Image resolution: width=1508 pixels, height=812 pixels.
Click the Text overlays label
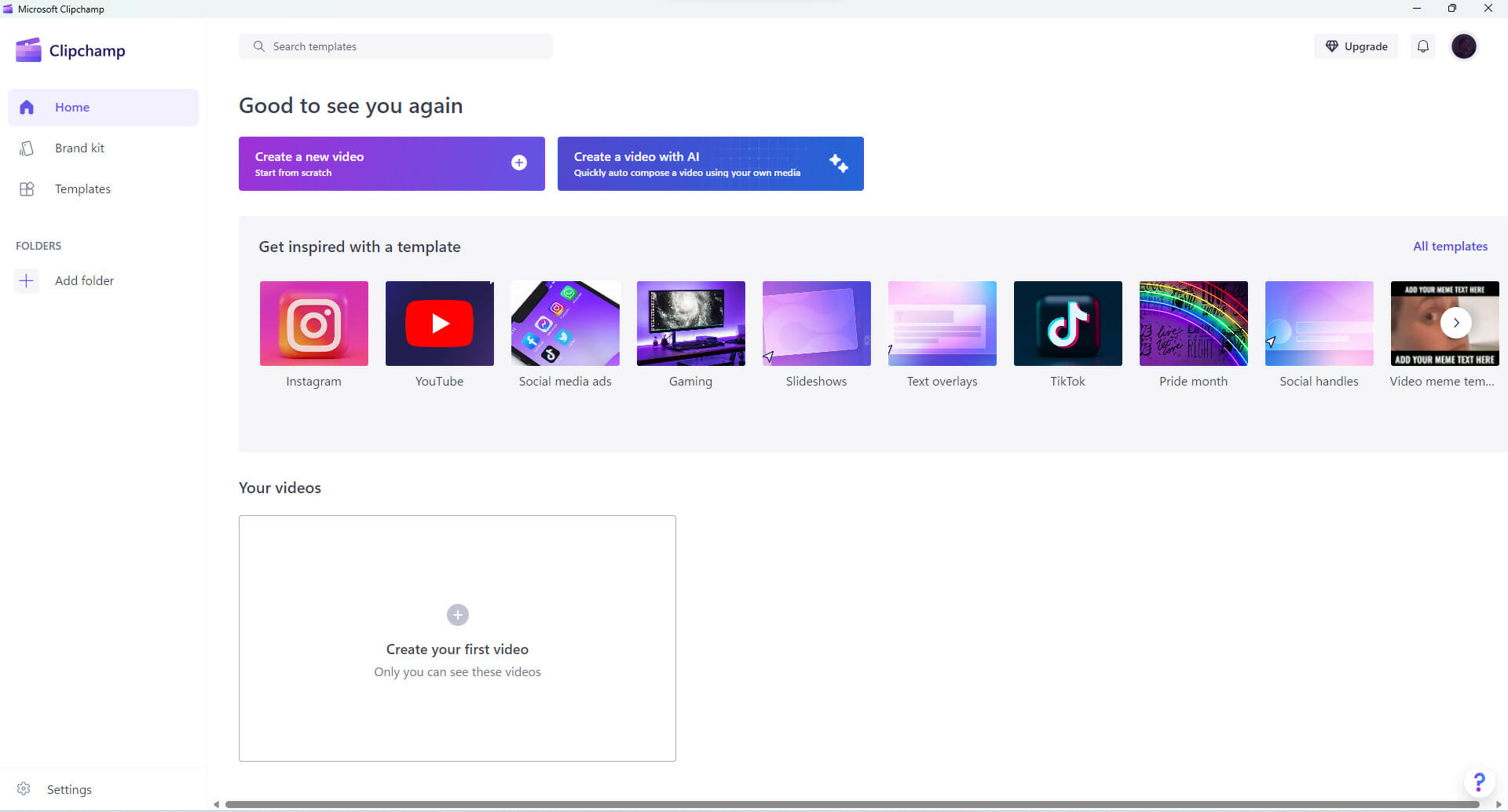pyautogui.click(x=942, y=381)
